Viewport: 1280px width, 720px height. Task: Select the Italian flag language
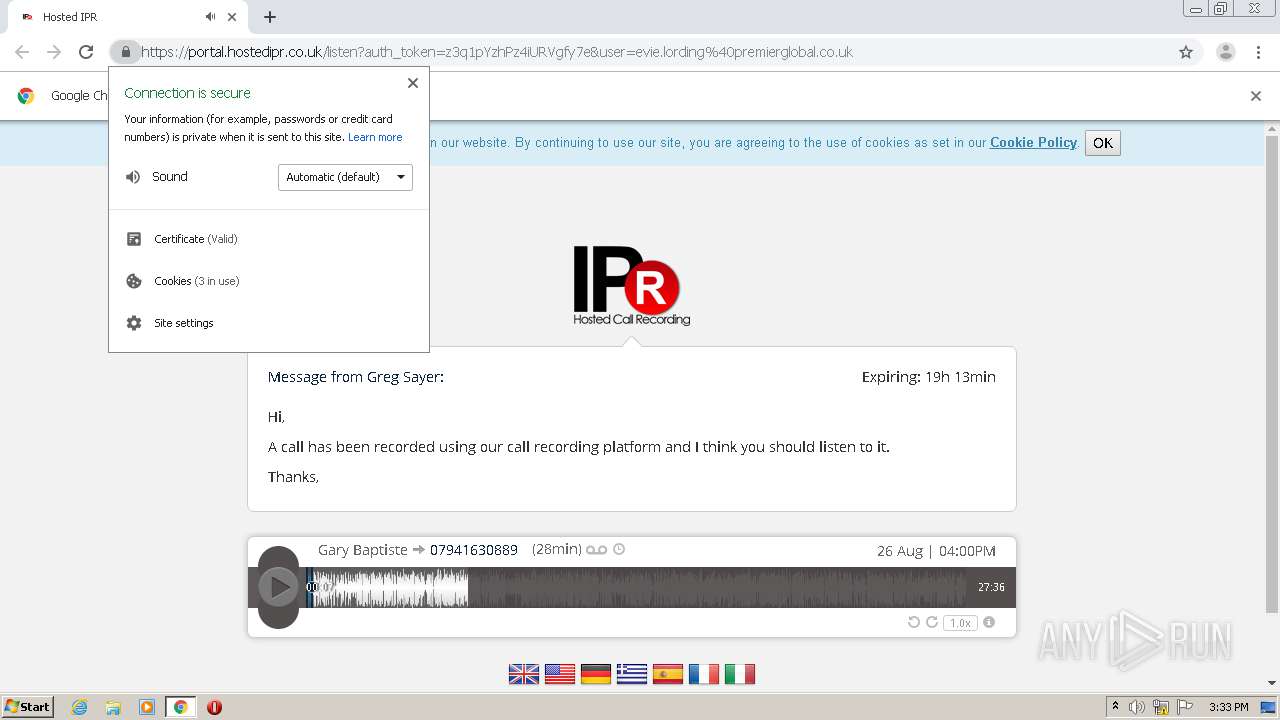(x=740, y=674)
